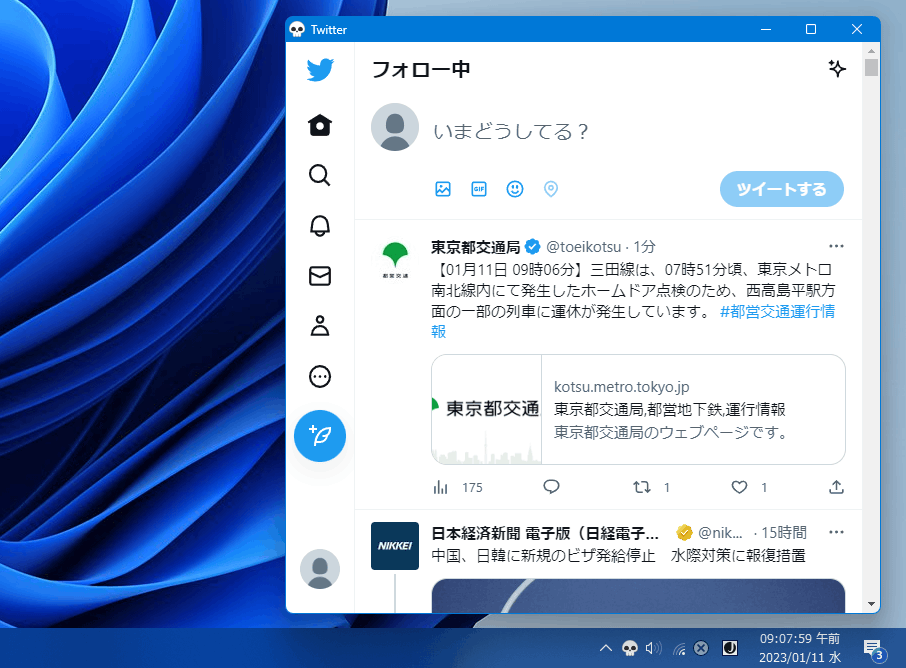906x668 pixels.
Task: Open the Home timeline icon
Action: [x=320, y=125]
